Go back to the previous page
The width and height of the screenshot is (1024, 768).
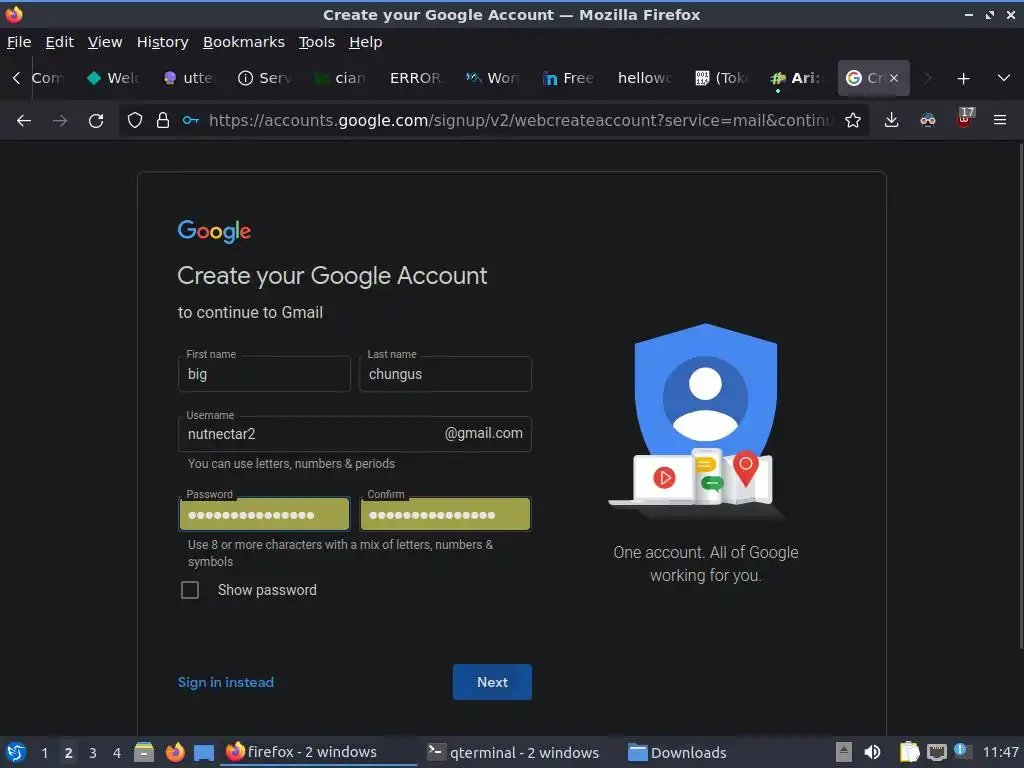[x=24, y=120]
